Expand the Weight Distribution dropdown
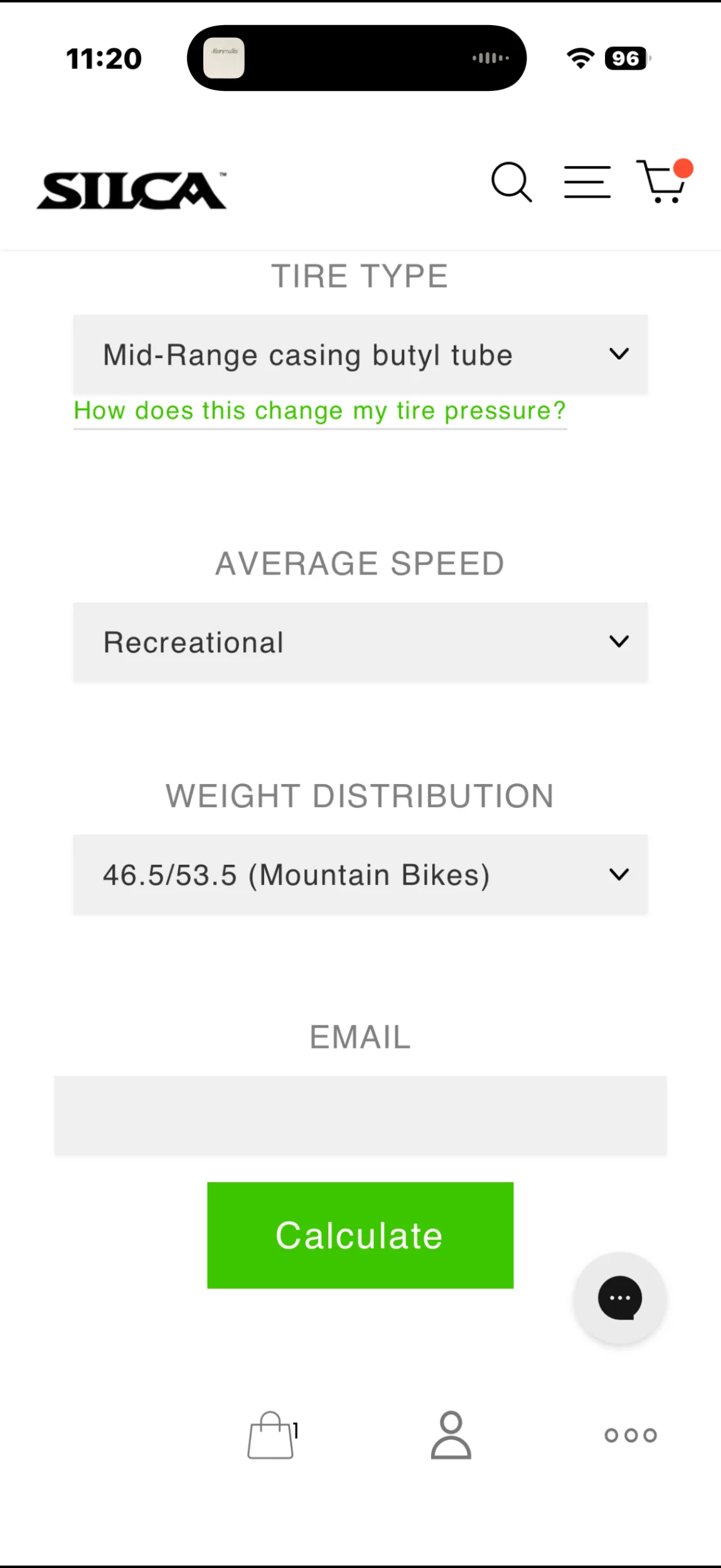The height and width of the screenshot is (1568, 721). [x=360, y=875]
